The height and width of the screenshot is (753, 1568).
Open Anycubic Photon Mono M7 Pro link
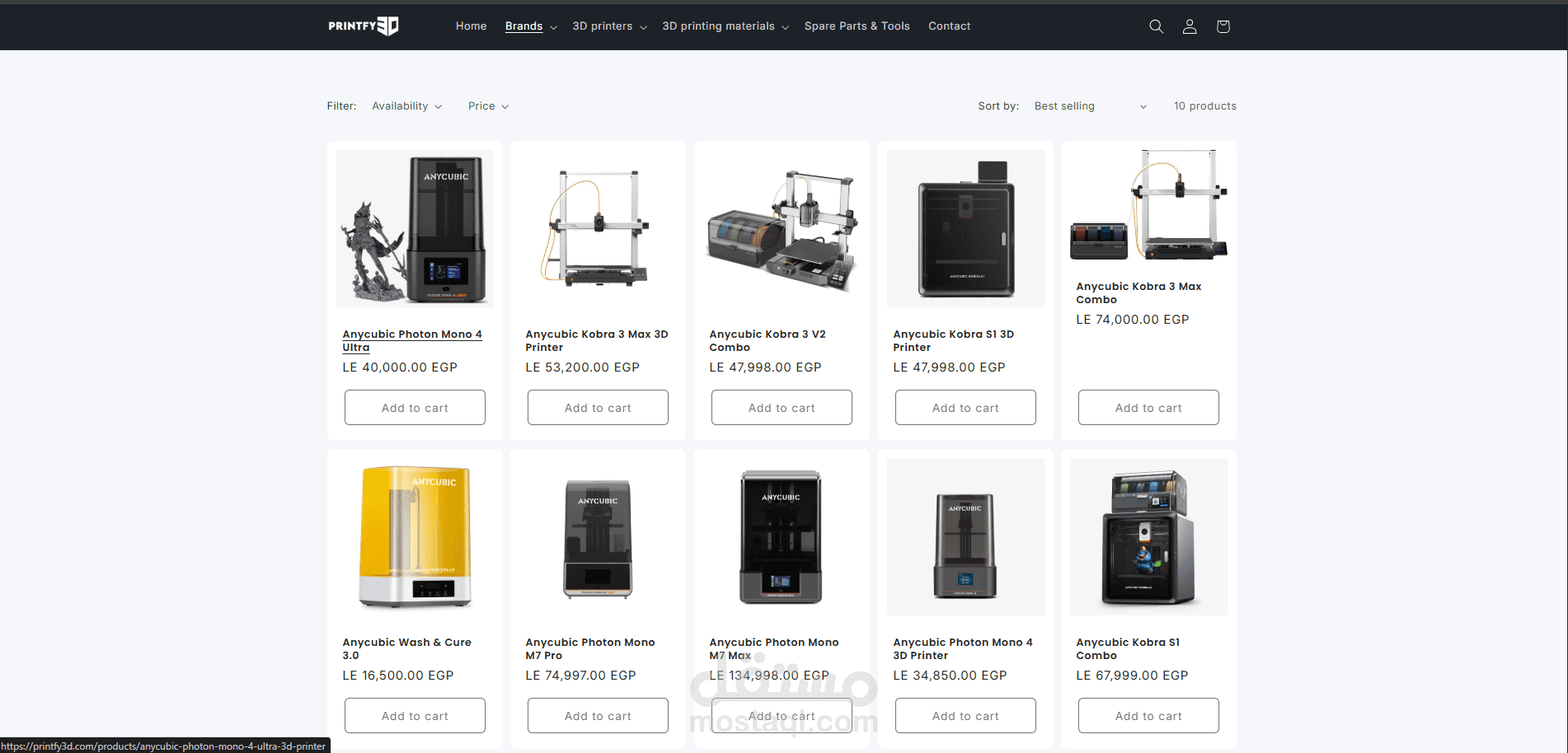(590, 648)
